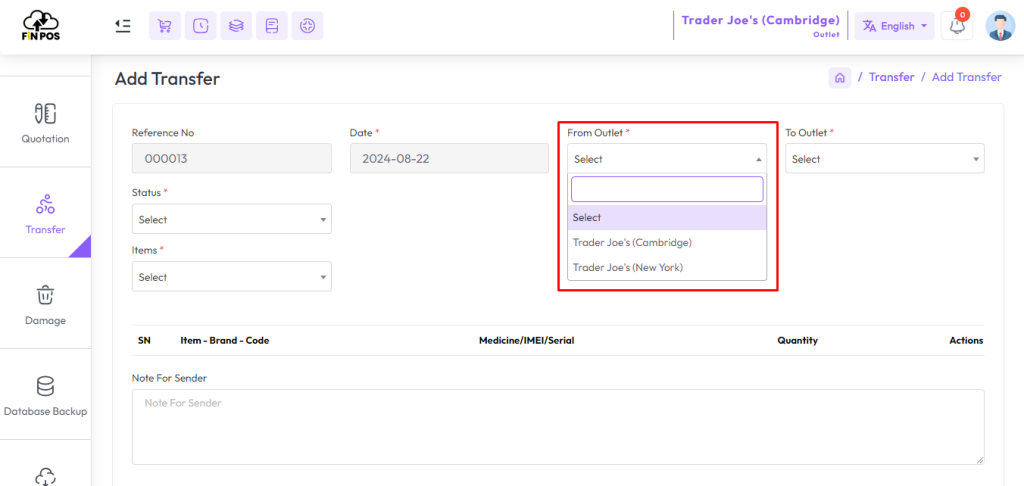The height and width of the screenshot is (486, 1024).
Task: Open the Database Backup sidebar menu label
Action: point(45,412)
